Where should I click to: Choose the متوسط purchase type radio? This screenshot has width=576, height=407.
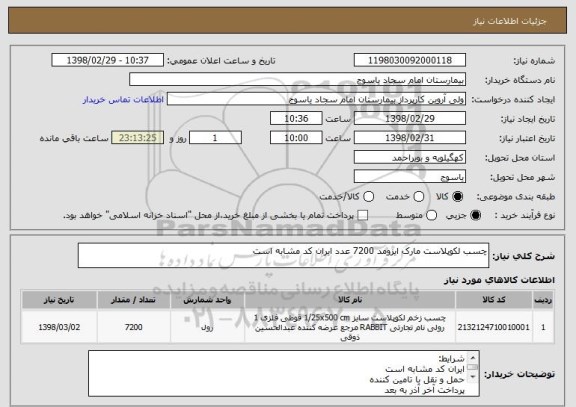[x=432, y=216]
